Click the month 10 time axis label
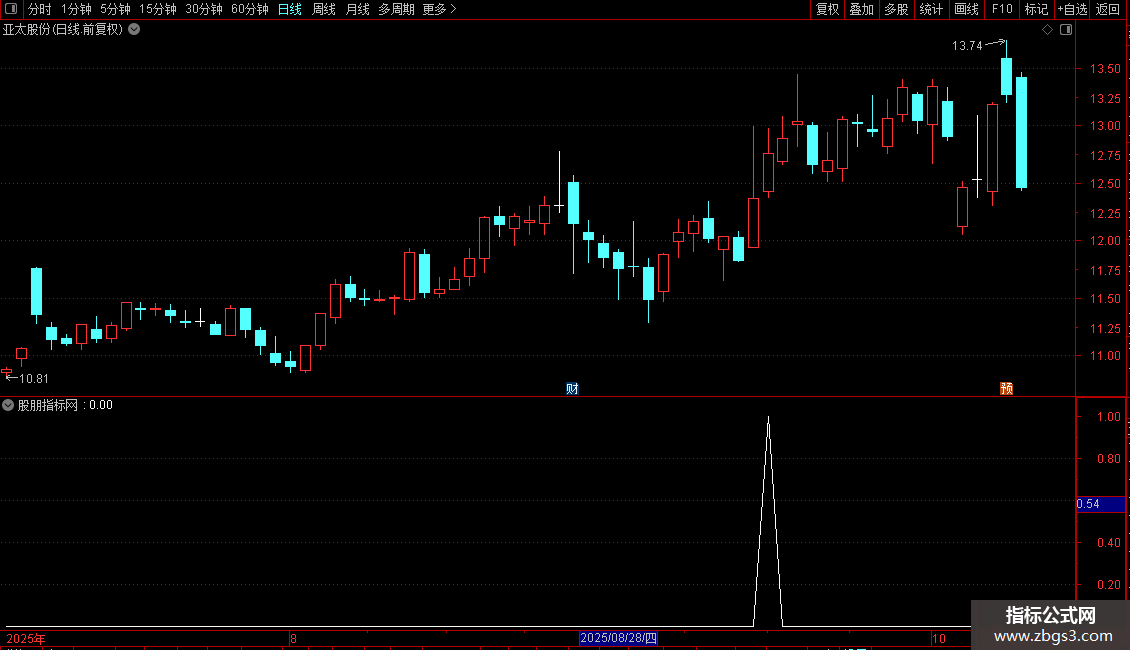The image size is (1130, 650). point(938,638)
